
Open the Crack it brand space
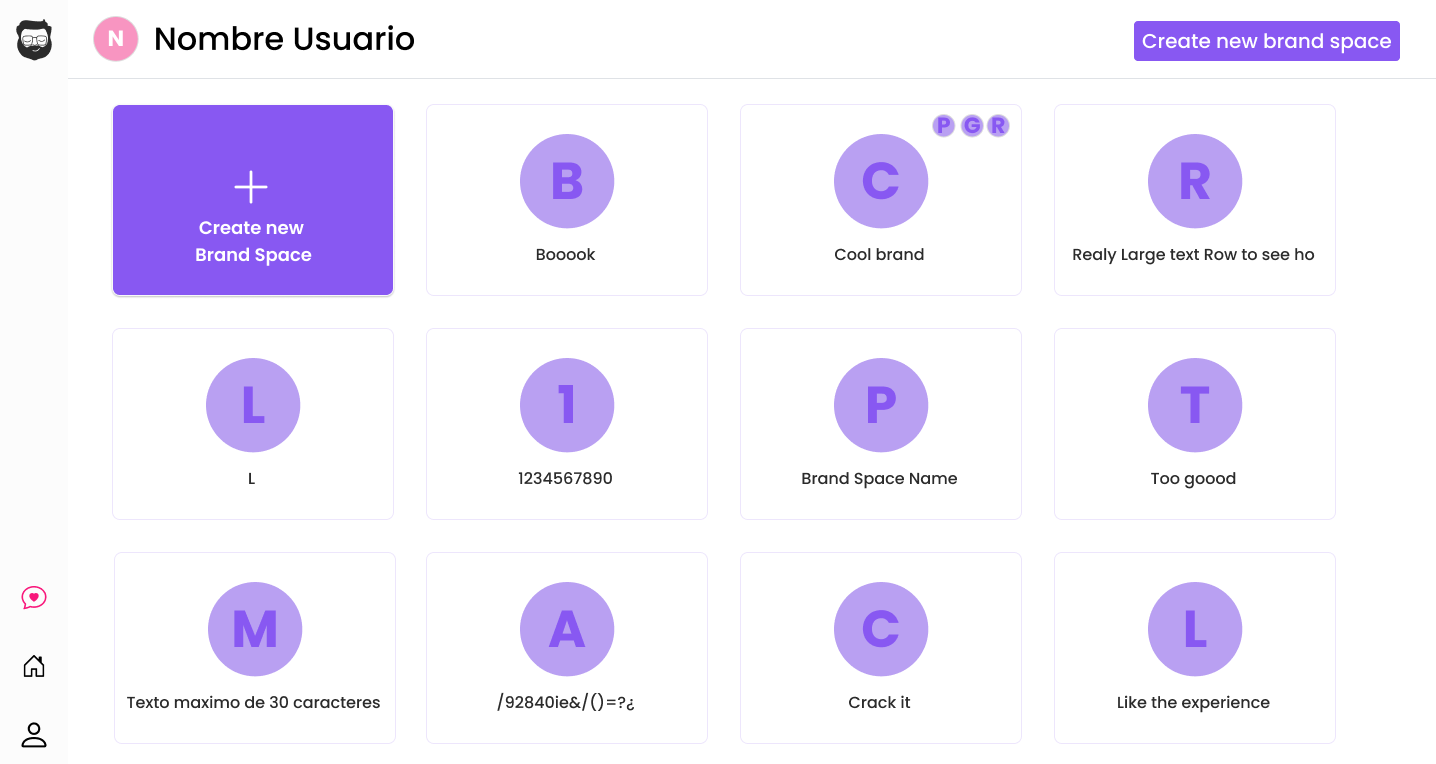881,648
